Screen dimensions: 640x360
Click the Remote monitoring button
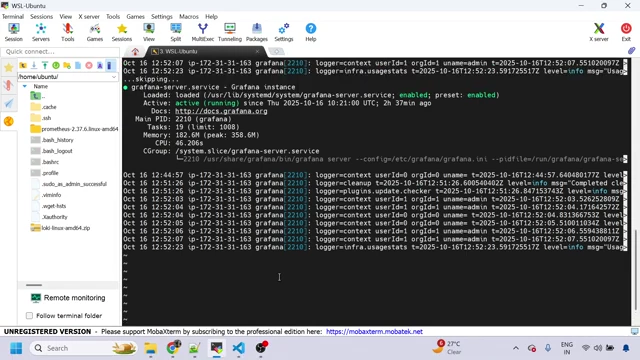click(68, 298)
